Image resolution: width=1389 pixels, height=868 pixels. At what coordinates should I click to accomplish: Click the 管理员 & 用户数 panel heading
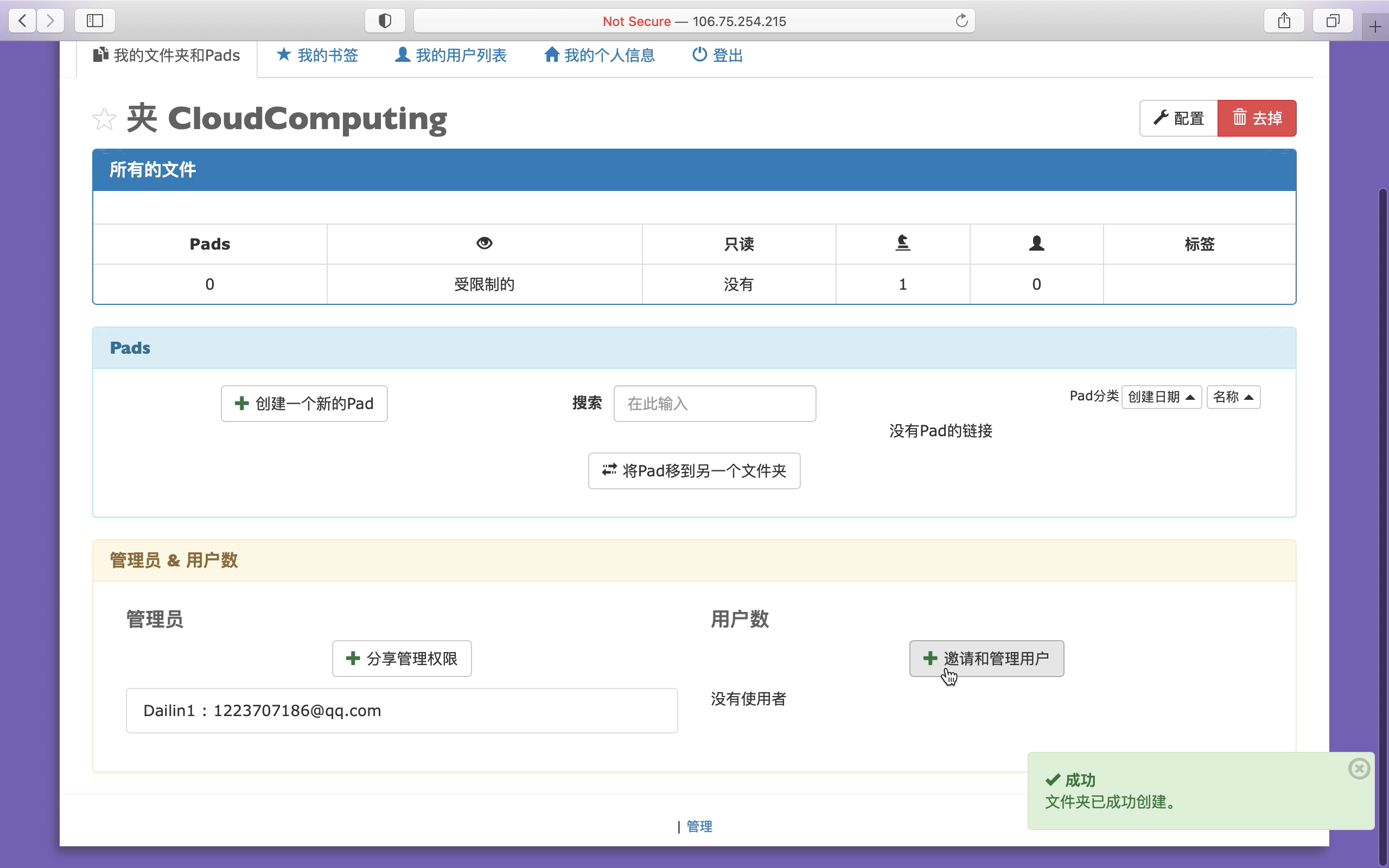[x=694, y=560]
